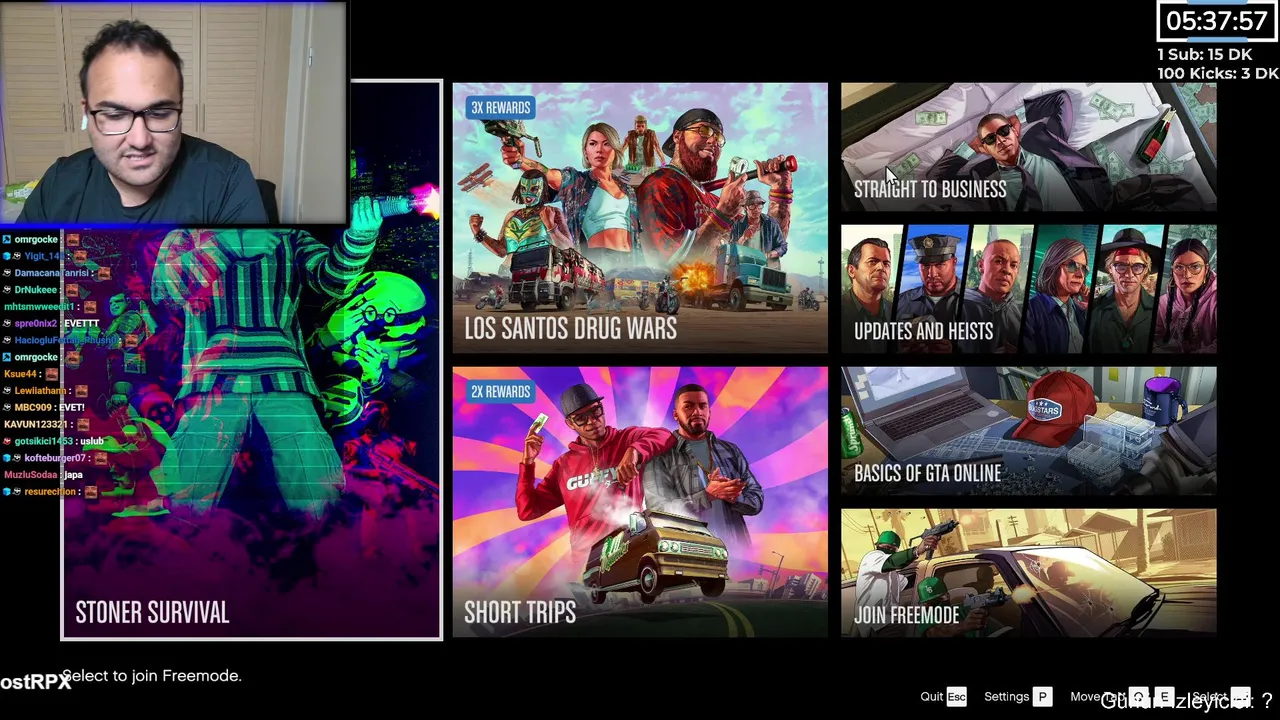
Task: Select the Join Freemode tile
Action: (x=1028, y=573)
